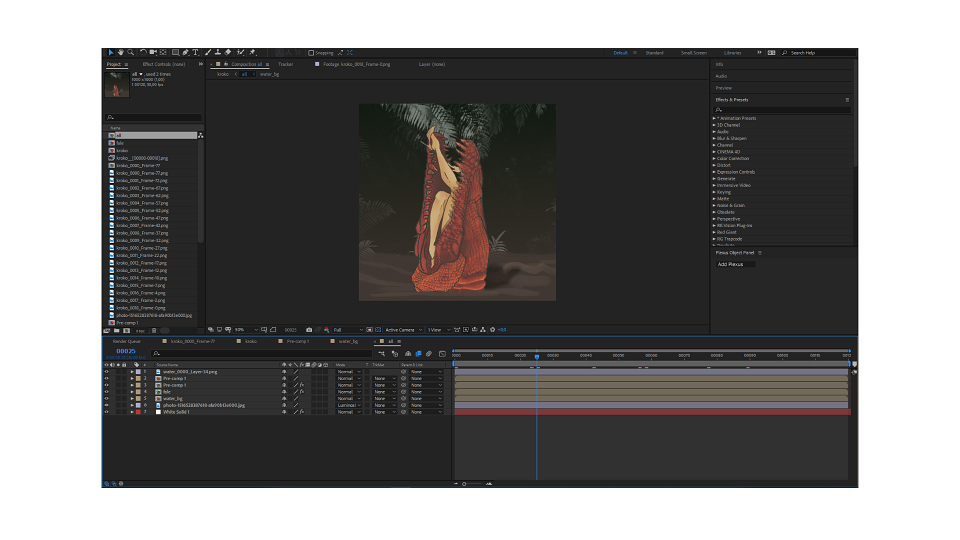Open the resolution Full dropdown
Image resolution: width=960 pixels, height=540 pixels.
pos(348,329)
